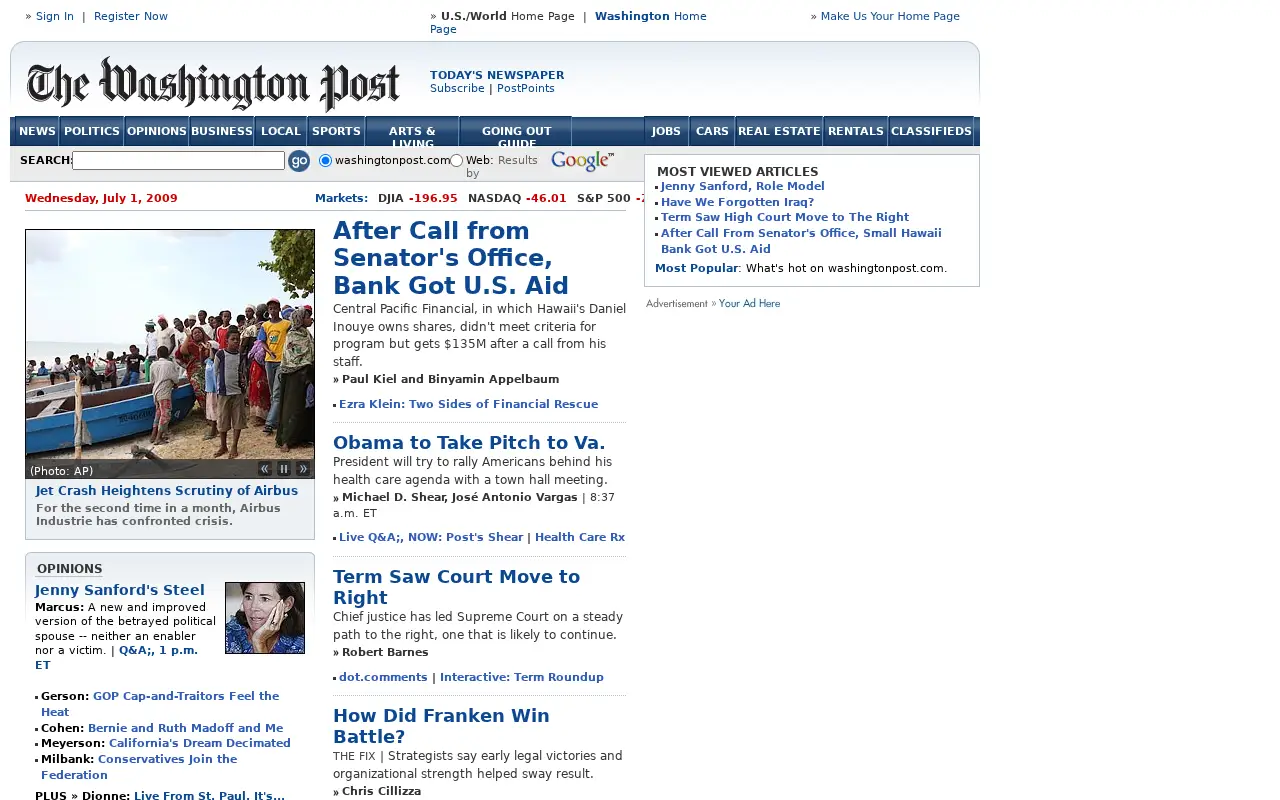This screenshot has width=1280, height=800.
Task: Open the Local navigation tab
Action: click(x=281, y=131)
